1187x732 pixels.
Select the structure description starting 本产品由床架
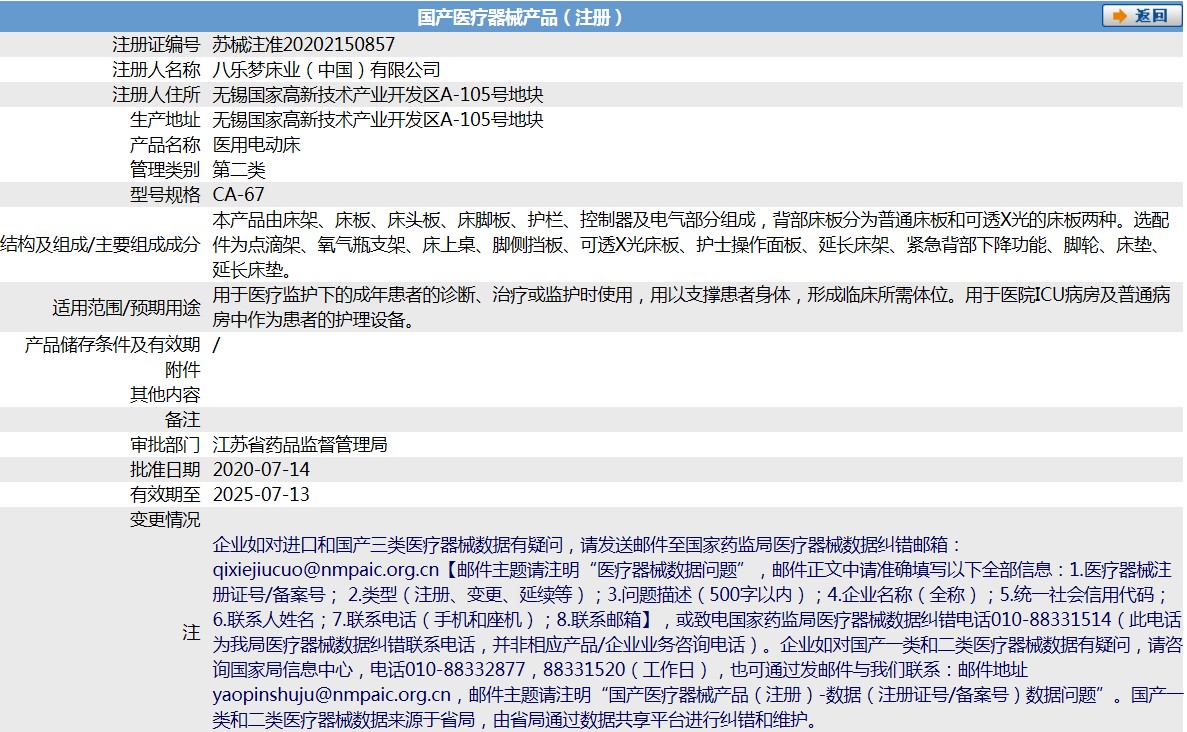[693, 245]
